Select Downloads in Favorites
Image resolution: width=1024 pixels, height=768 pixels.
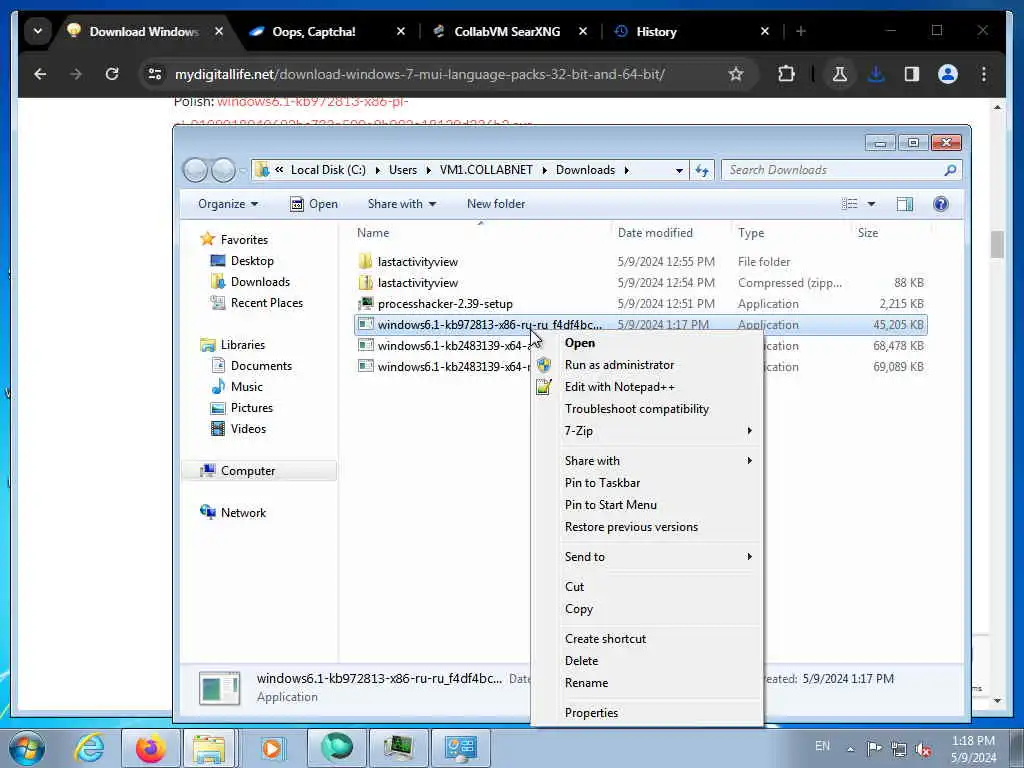[x=260, y=281]
